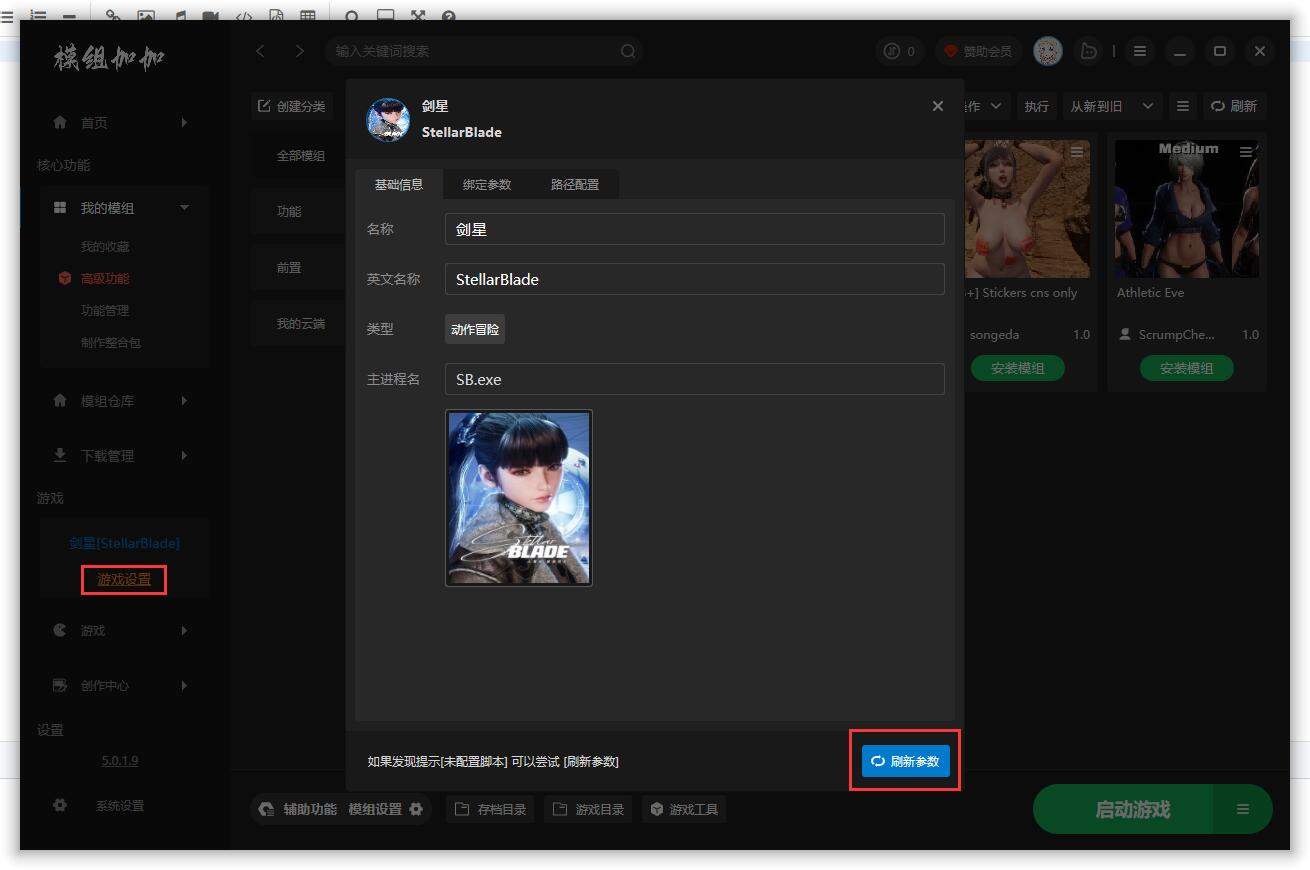The height and width of the screenshot is (870, 1310).
Task: Click 创建分类 to create a category
Action: click(292, 106)
